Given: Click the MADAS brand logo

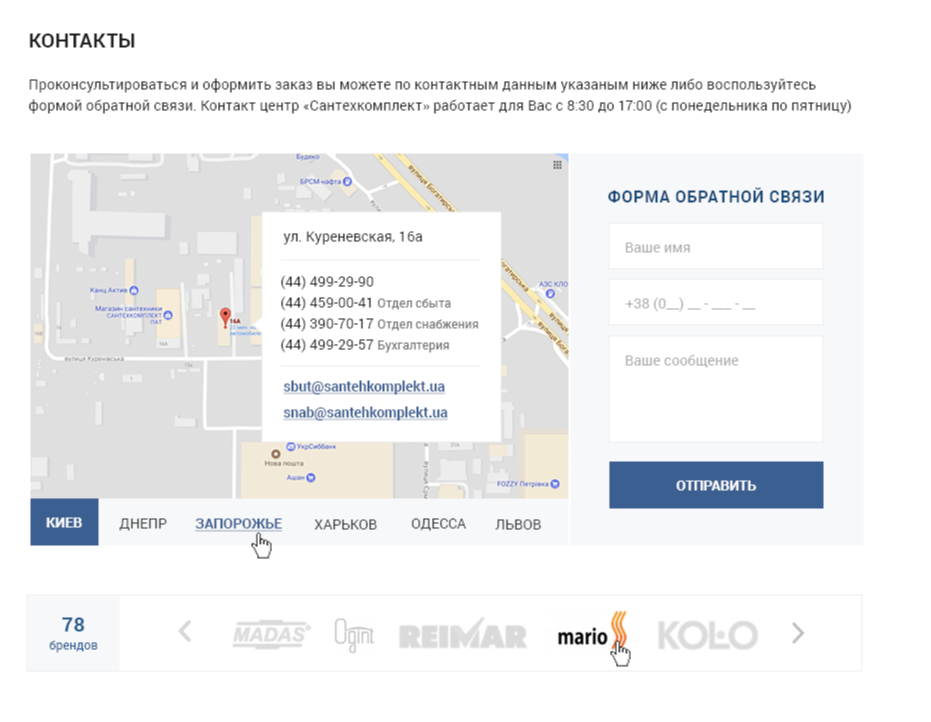Looking at the screenshot, I should click(x=272, y=634).
